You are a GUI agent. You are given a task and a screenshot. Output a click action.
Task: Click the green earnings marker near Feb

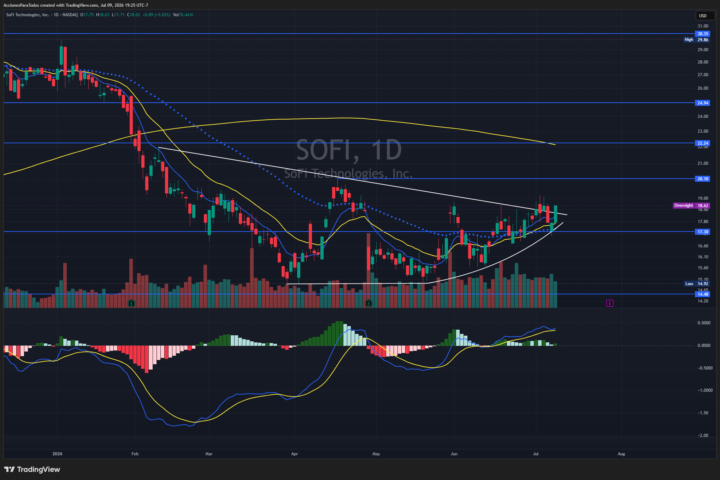coord(131,303)
